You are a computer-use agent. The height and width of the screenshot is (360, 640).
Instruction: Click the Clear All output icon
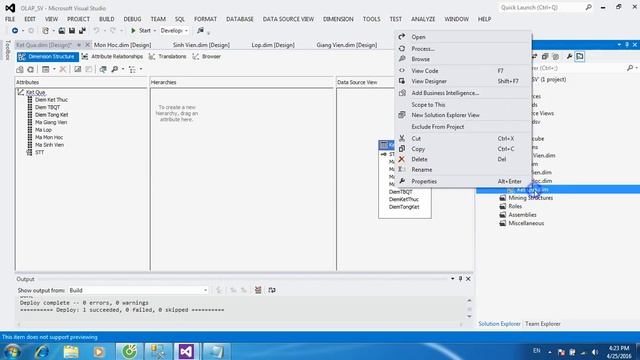258,290
